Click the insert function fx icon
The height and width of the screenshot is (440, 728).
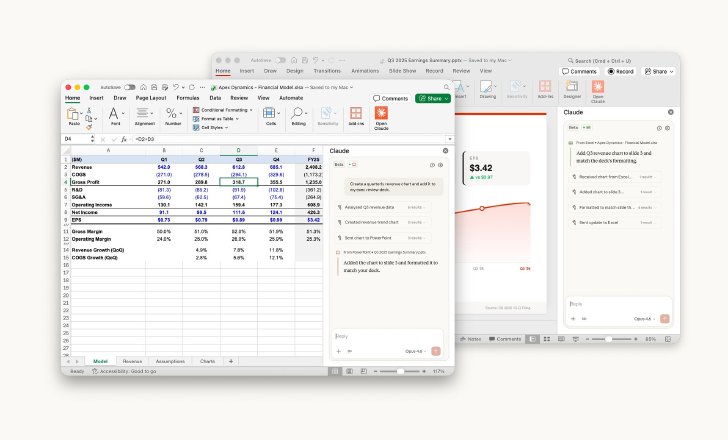(124, 139)
